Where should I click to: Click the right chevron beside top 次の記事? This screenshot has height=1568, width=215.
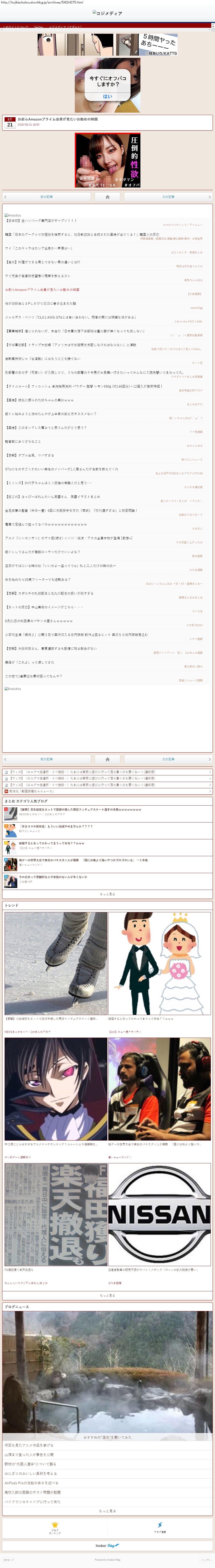[x=210, y=197]
